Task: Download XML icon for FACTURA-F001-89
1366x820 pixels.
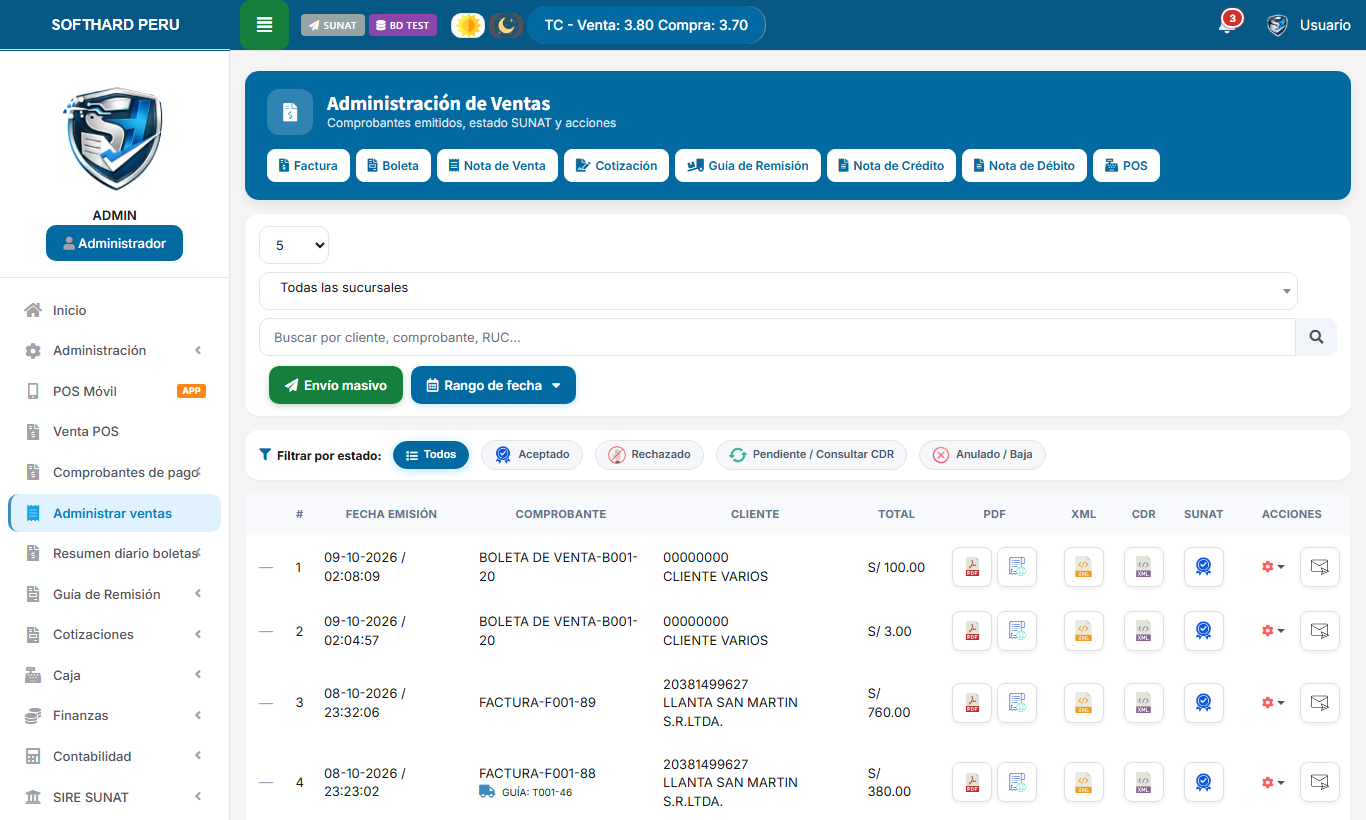Action: [x=1084, y=703]
